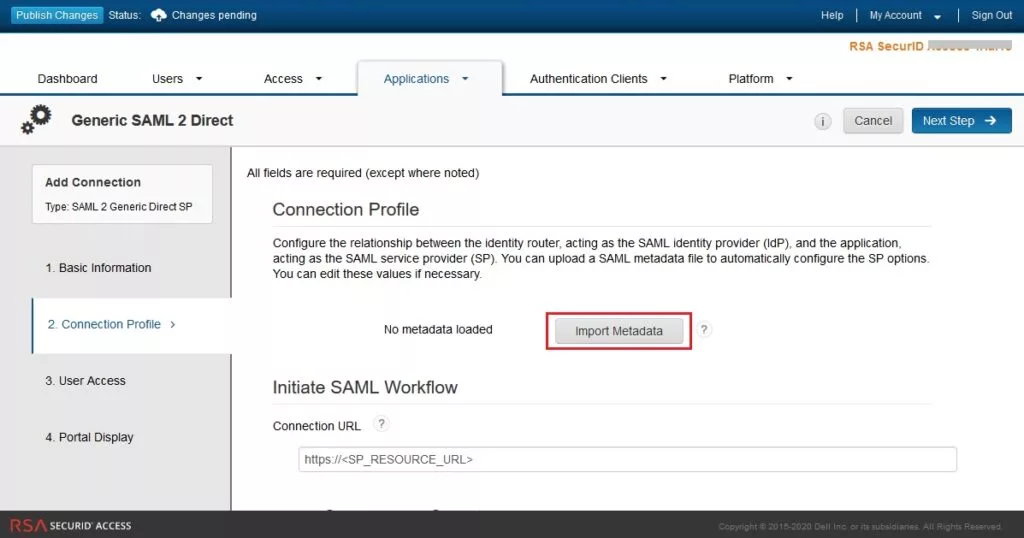Screen dimensions: 1024x538
Task: Click the 'Type: SAML 2 Generic Direct SP' text
Action: click(x=119, y=206)
